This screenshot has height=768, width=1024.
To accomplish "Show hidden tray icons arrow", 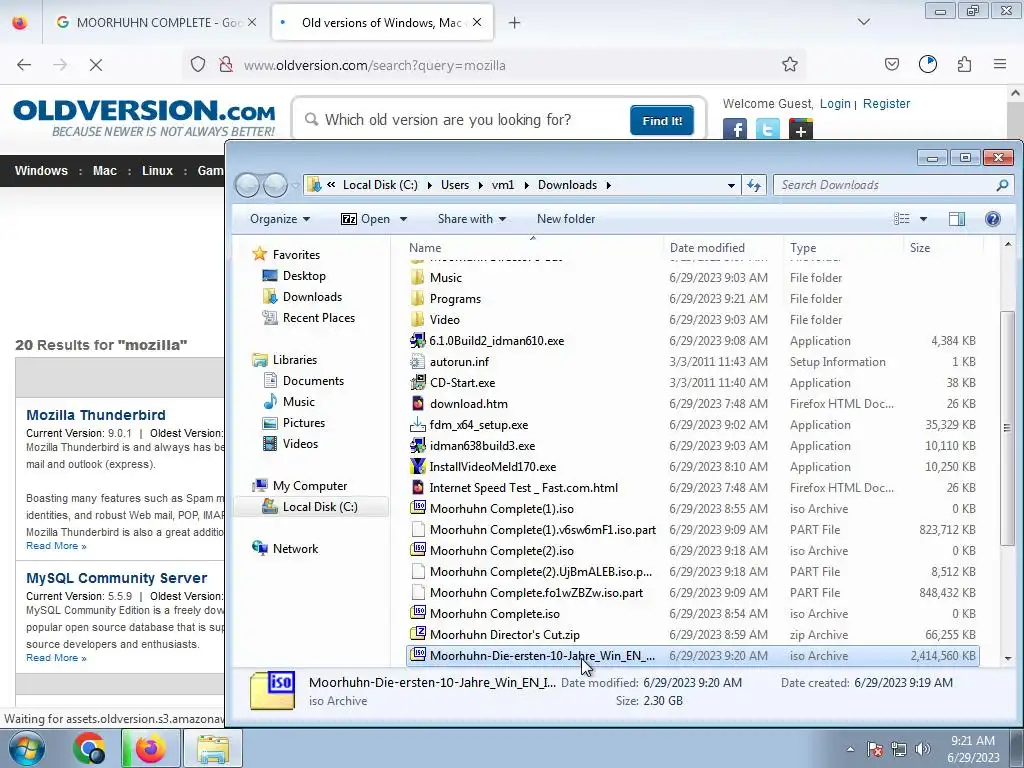I will (x=850, y=749).
